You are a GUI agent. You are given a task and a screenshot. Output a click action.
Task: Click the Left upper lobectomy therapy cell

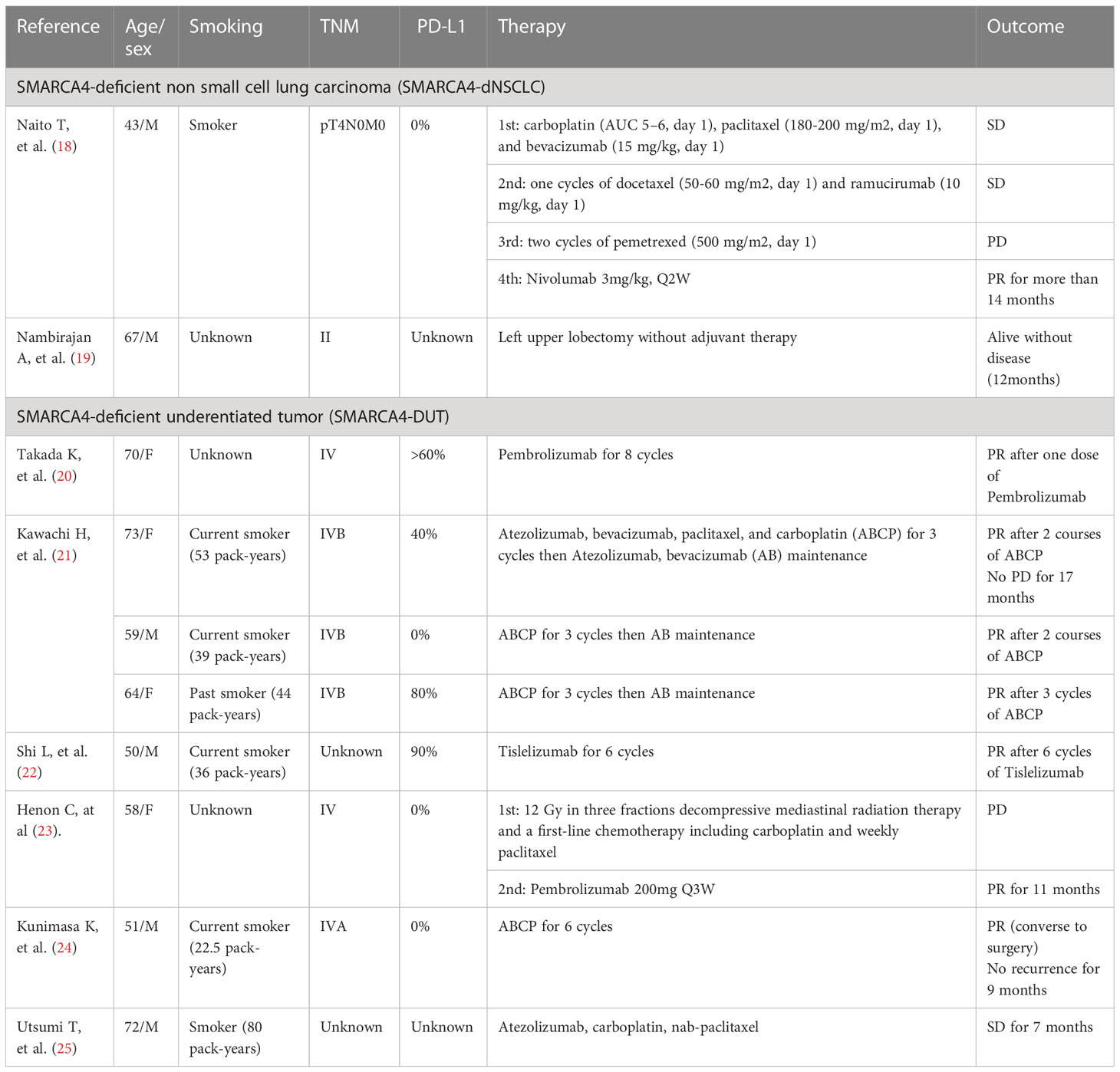coord(731,358)
